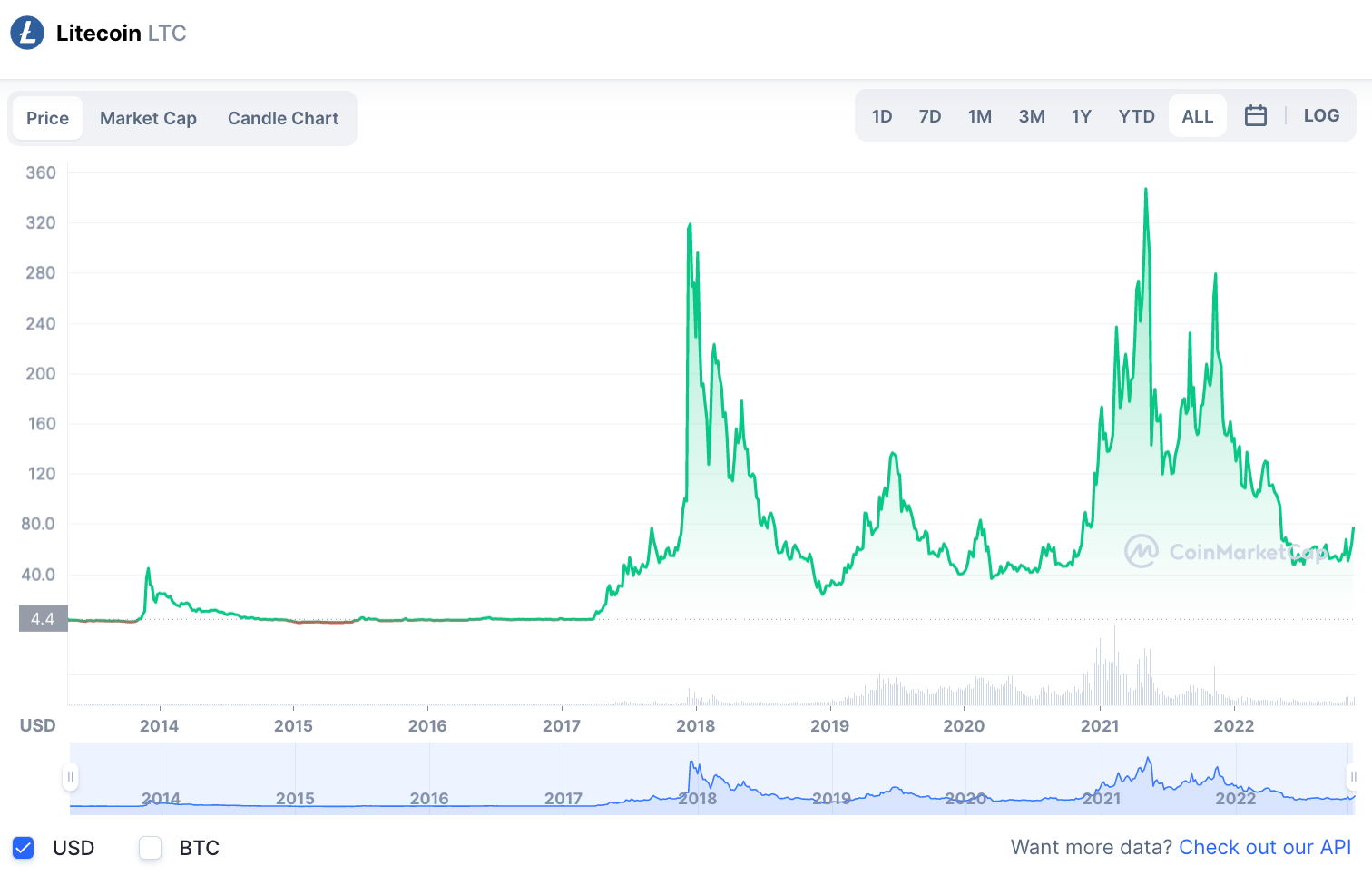The width and height of the screenshot is (1372, 876).
Task: Set chart range to YTD
Action: point(1137,116)
